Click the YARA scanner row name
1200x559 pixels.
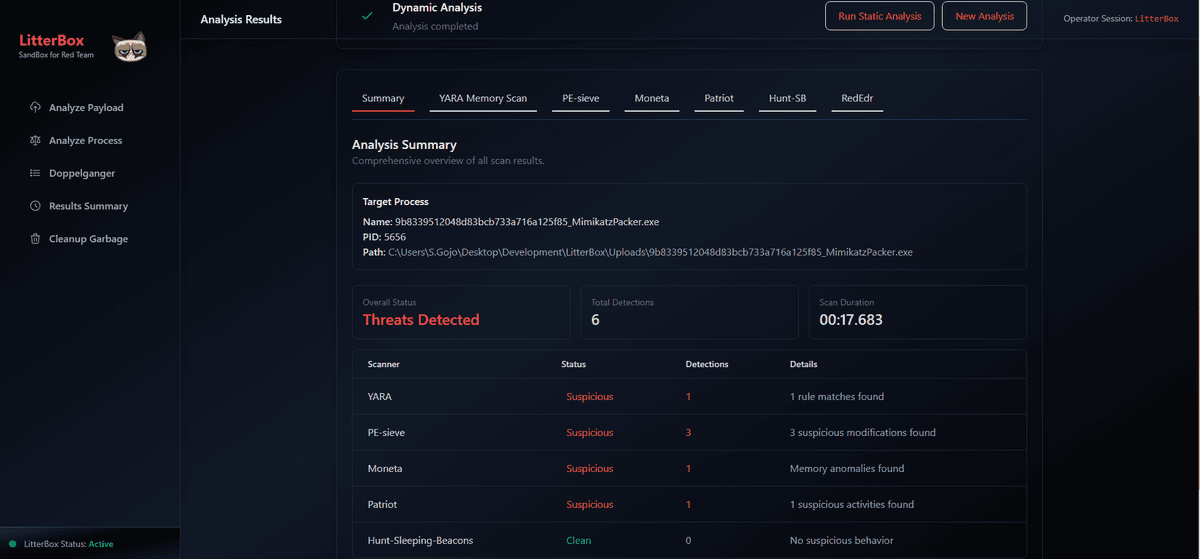[x=380, y=397]
